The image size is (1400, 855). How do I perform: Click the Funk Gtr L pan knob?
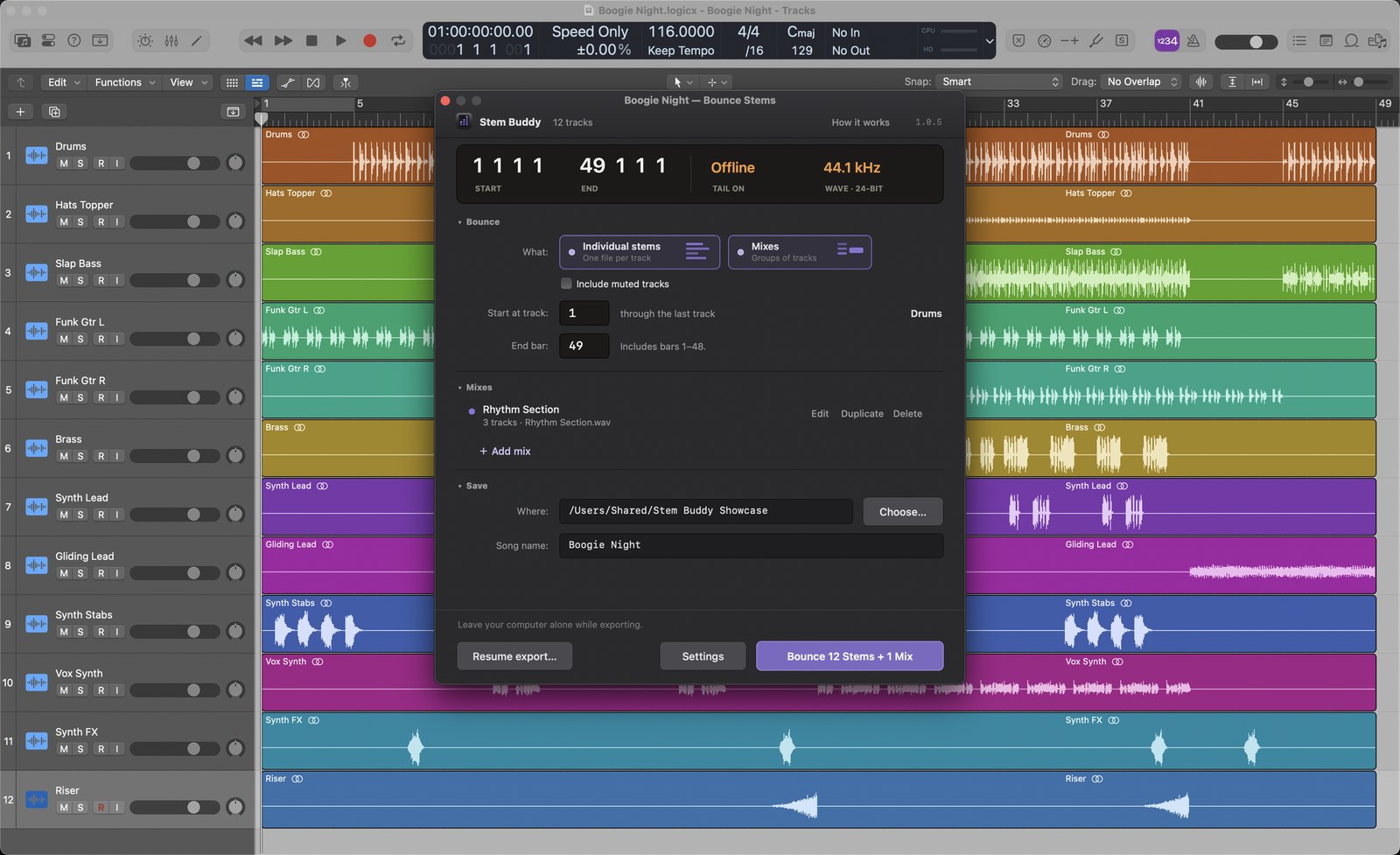click(x=235, y=339)
